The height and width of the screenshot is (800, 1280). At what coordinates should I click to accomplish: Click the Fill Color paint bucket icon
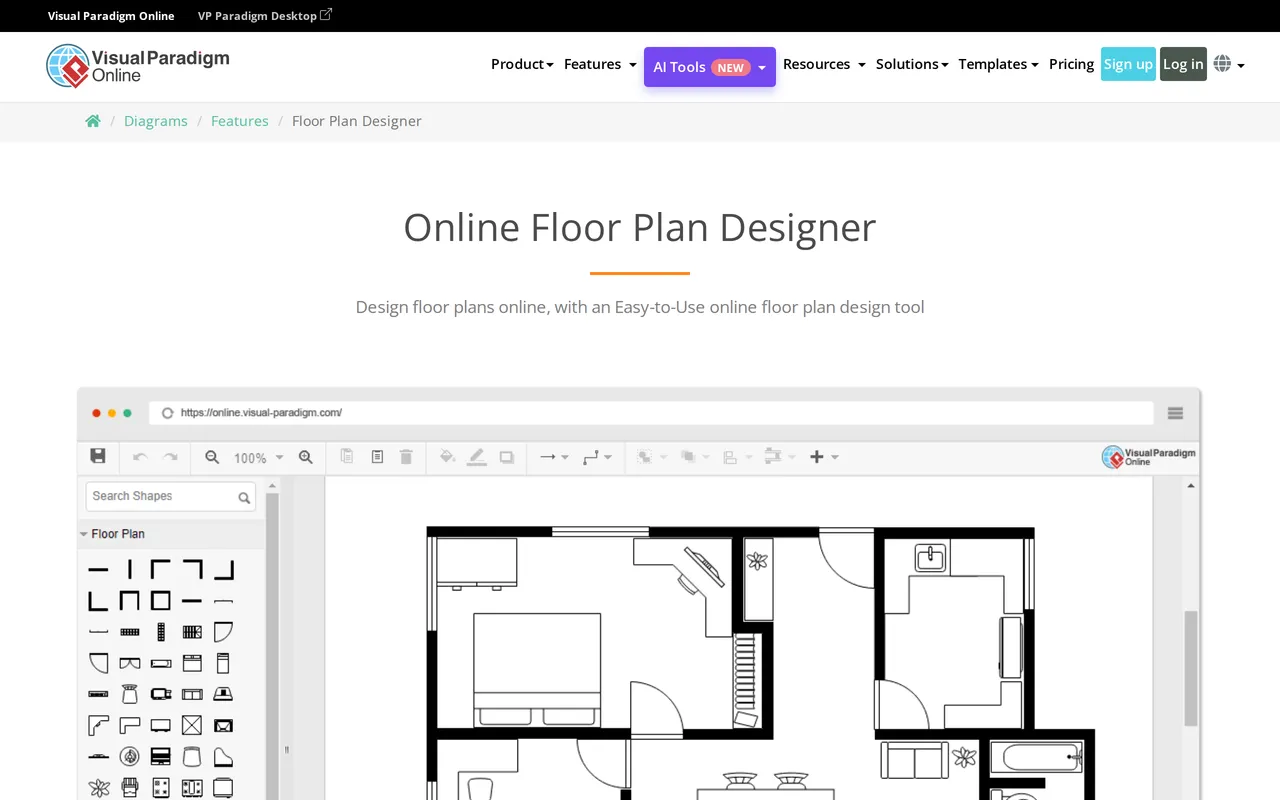(x=447, y=456)
